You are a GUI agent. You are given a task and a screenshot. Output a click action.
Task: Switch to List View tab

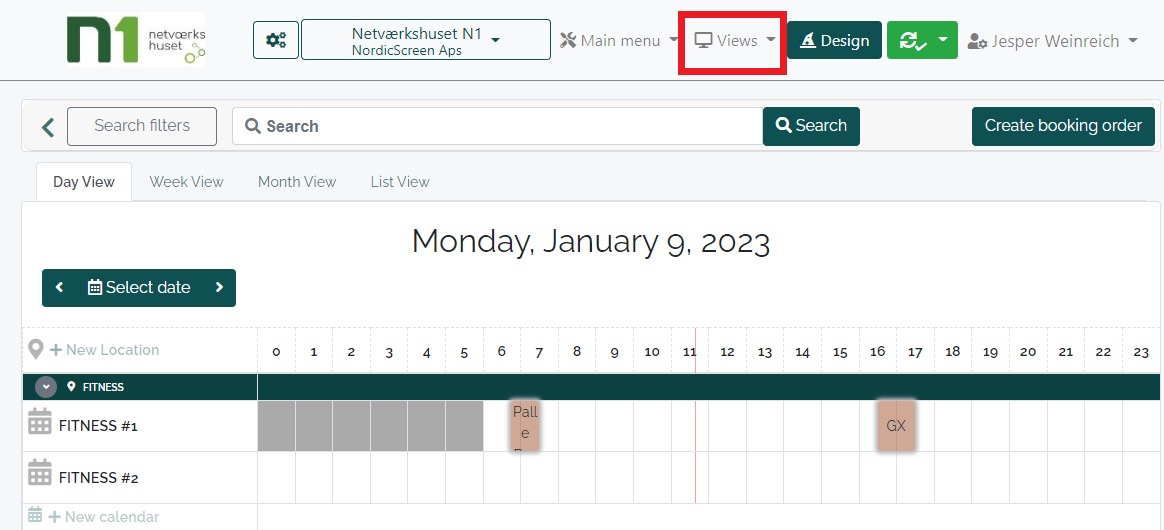pos(400,182)
